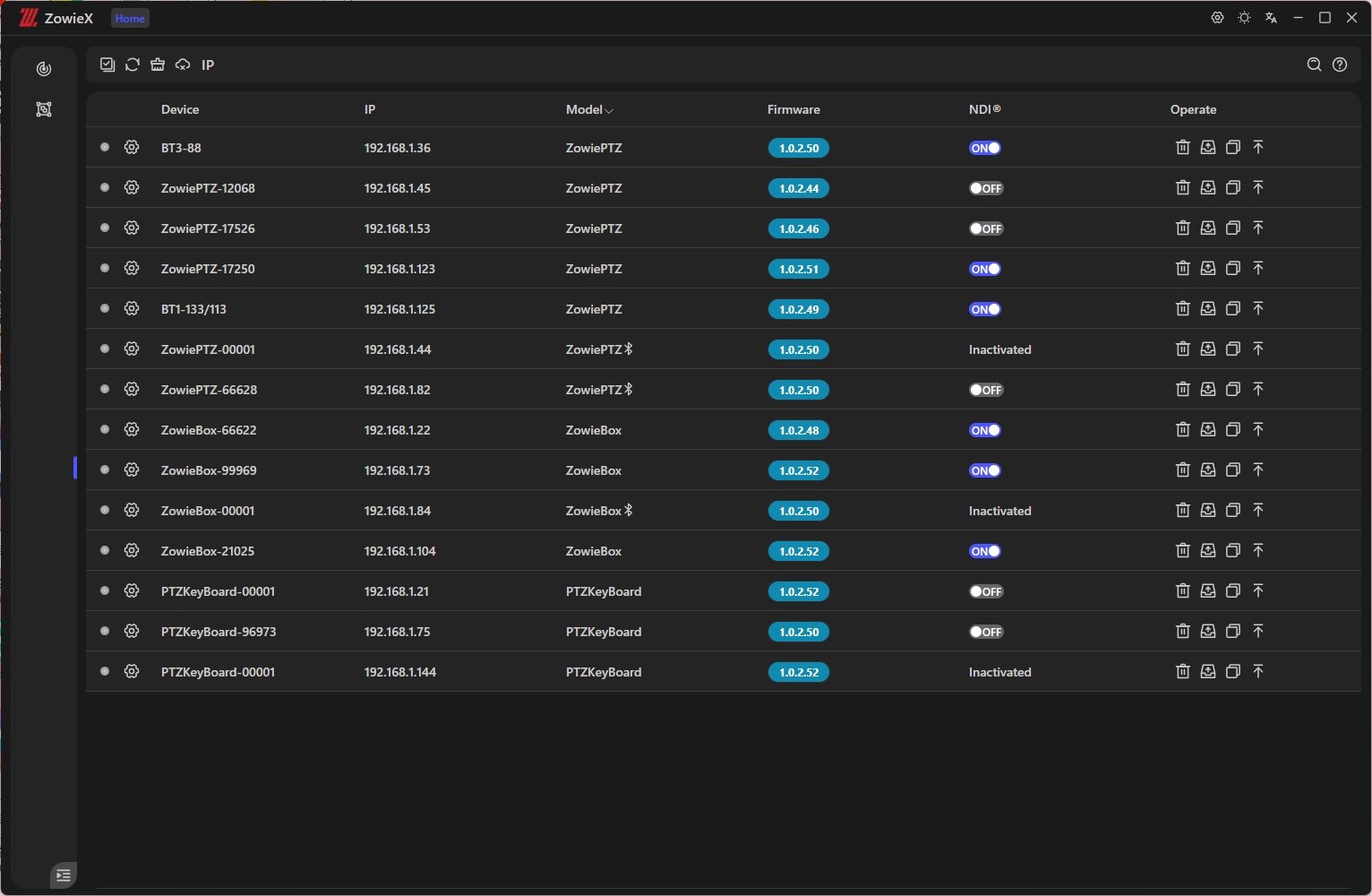Delete the BT3-88 device using trash icon
Image resolution: width=1372 pixels, height=896 pixels.
[x=1182, y=147]
